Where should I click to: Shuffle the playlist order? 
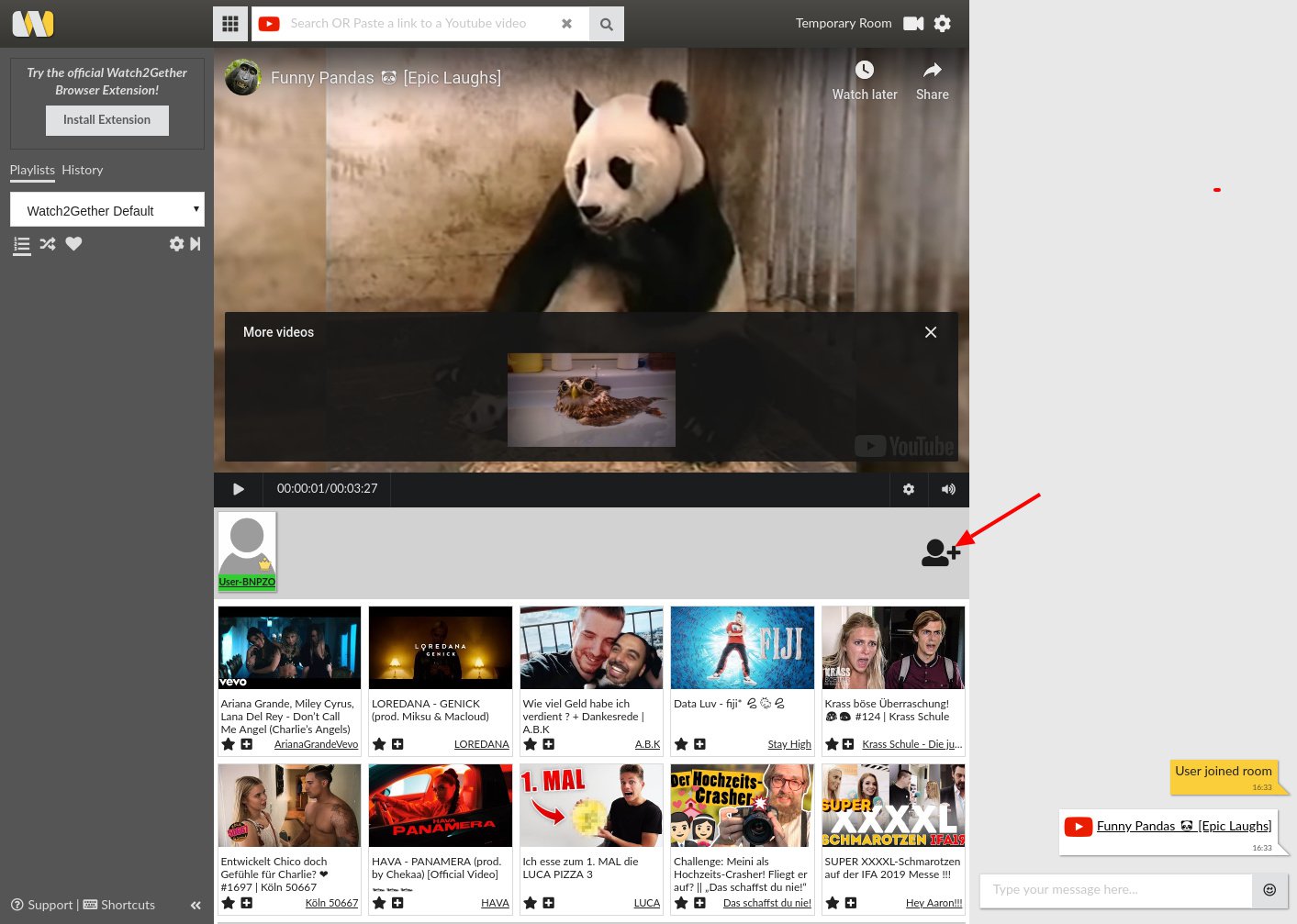point(47,244)
